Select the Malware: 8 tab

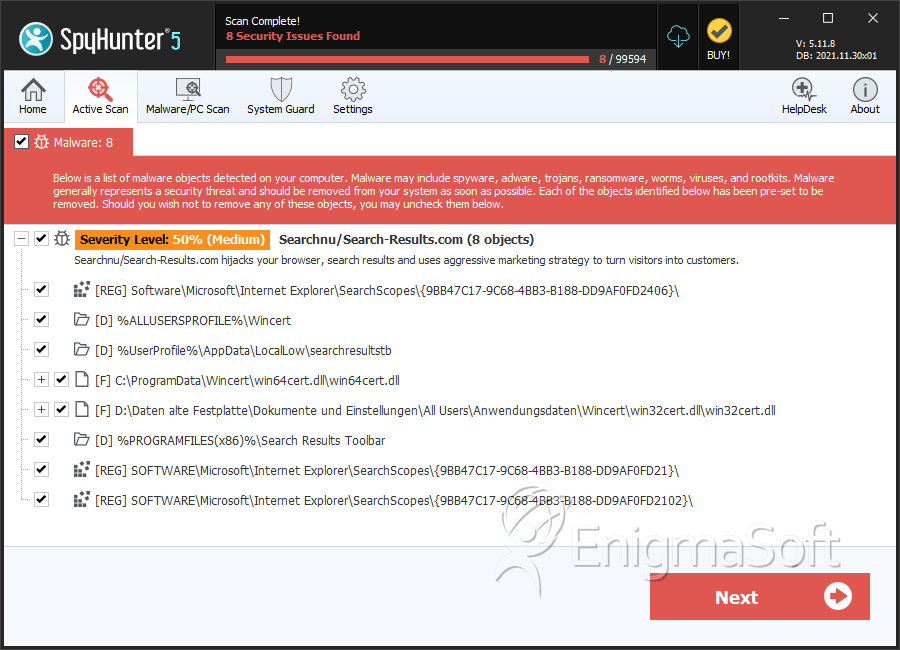pos(82,142)
